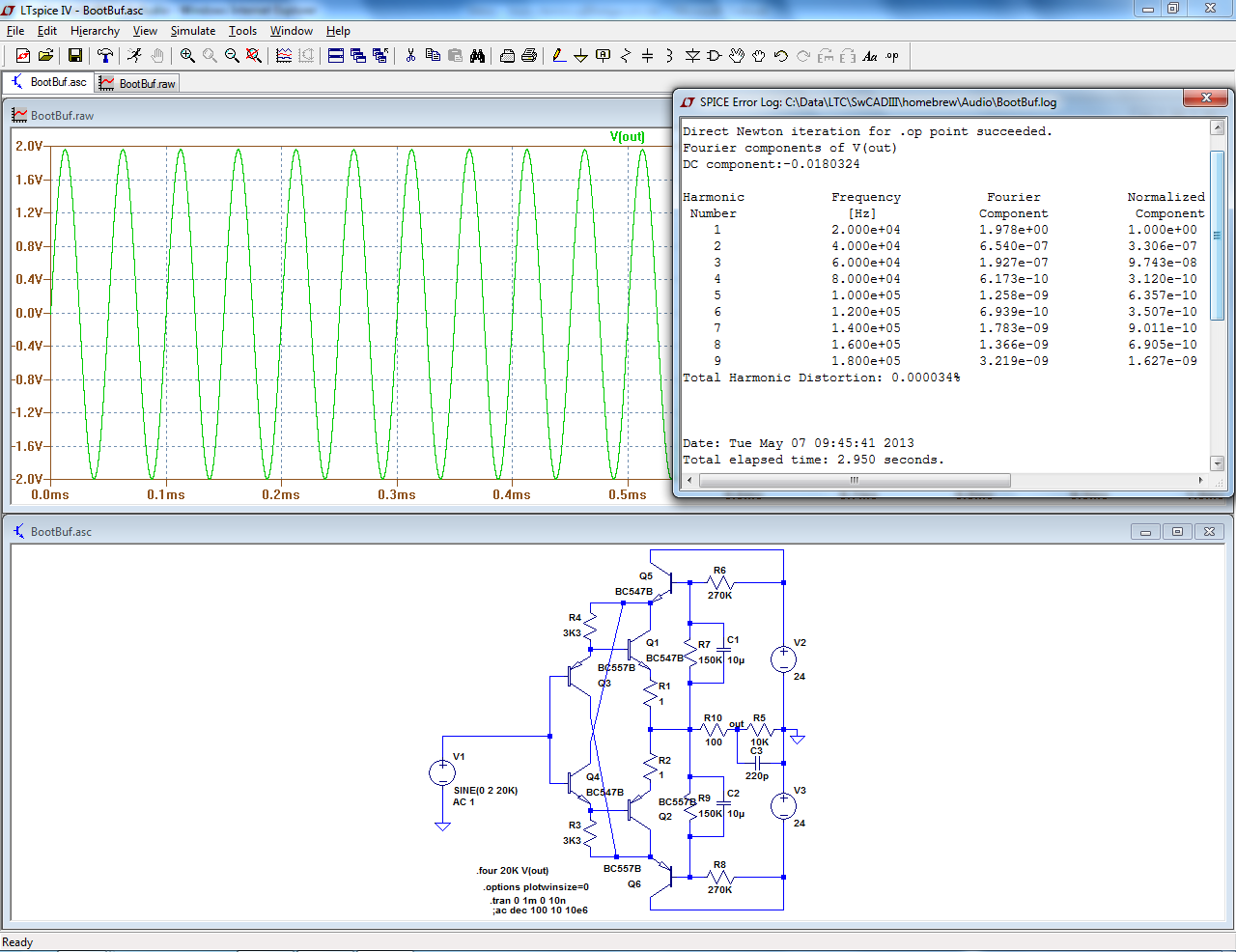Image resolution: width=1236 pixels, height=952 pixels.
Task: Select the Drag hand tool
Action: (x=759, y=56)
